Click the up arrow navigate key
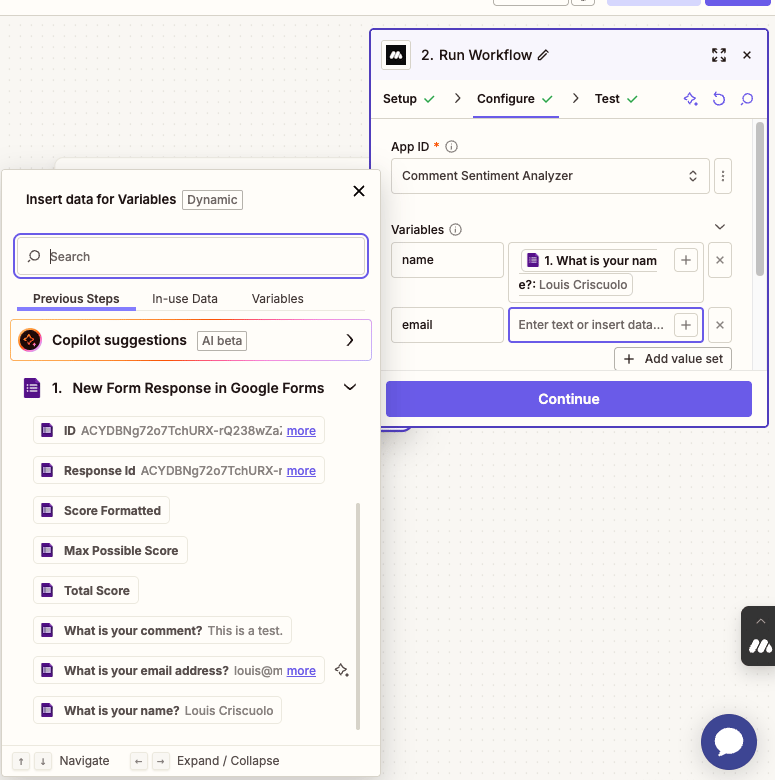 (21, 761)
